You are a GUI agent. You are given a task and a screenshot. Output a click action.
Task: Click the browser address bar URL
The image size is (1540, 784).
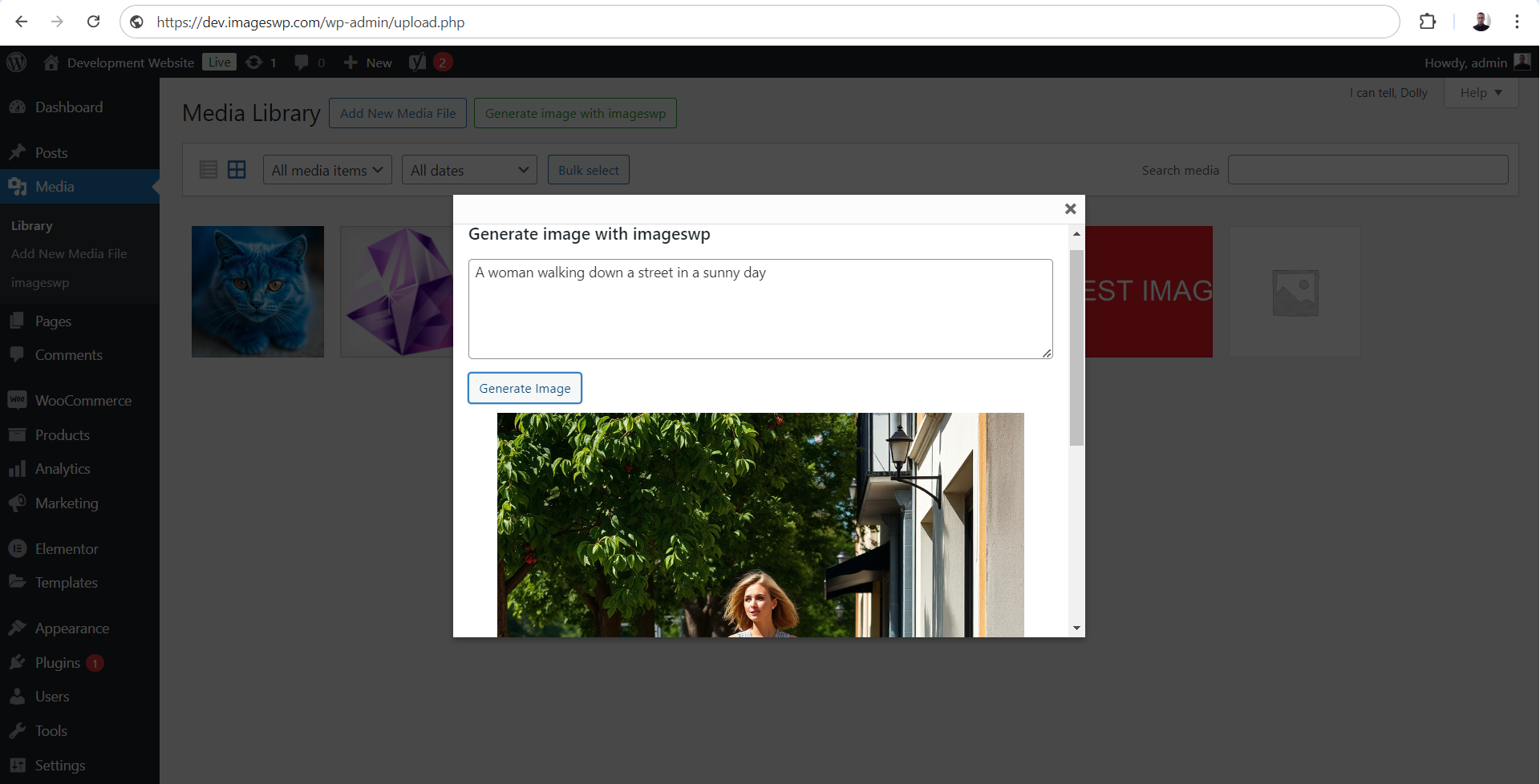pos(310,22)
